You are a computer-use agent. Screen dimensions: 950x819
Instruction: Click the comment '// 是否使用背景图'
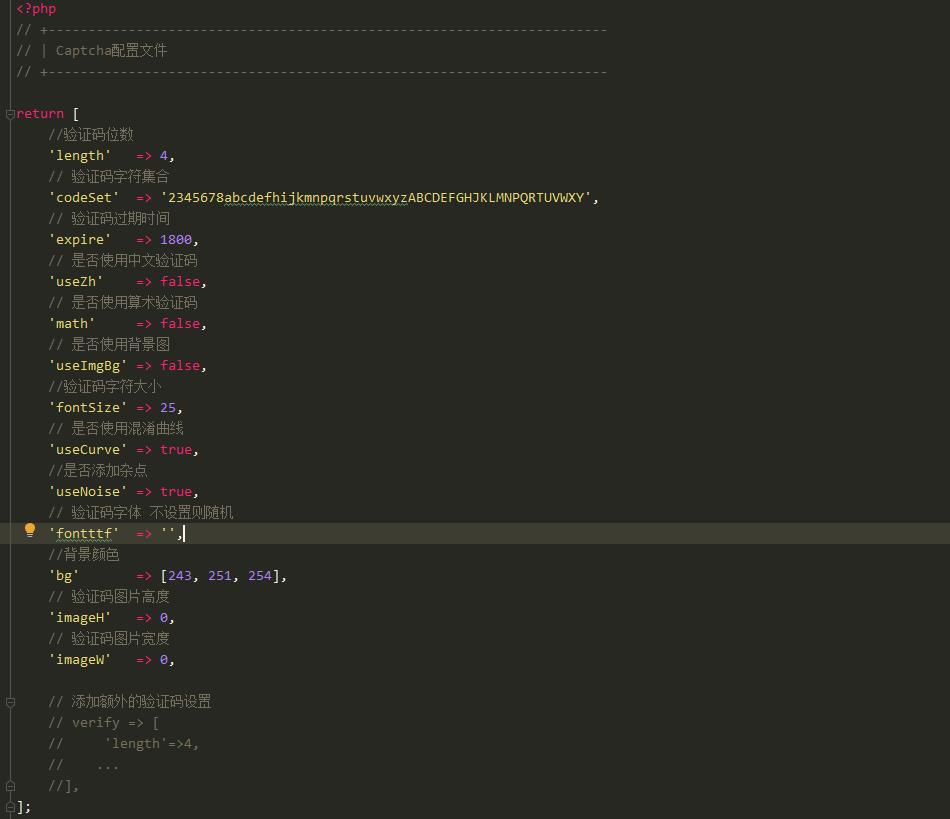coord(109,345)
